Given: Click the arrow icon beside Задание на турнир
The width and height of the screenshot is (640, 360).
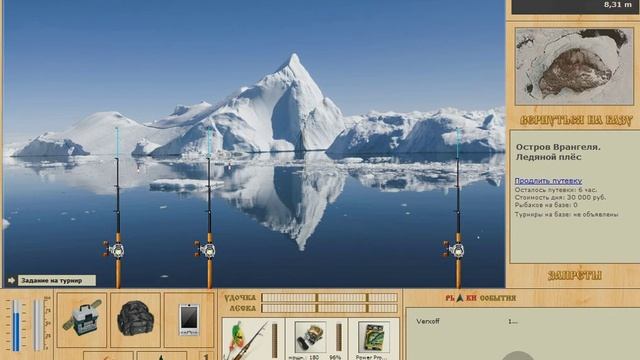Looking at the screenshot, I should pyautogui.click(x=11, y=280).
